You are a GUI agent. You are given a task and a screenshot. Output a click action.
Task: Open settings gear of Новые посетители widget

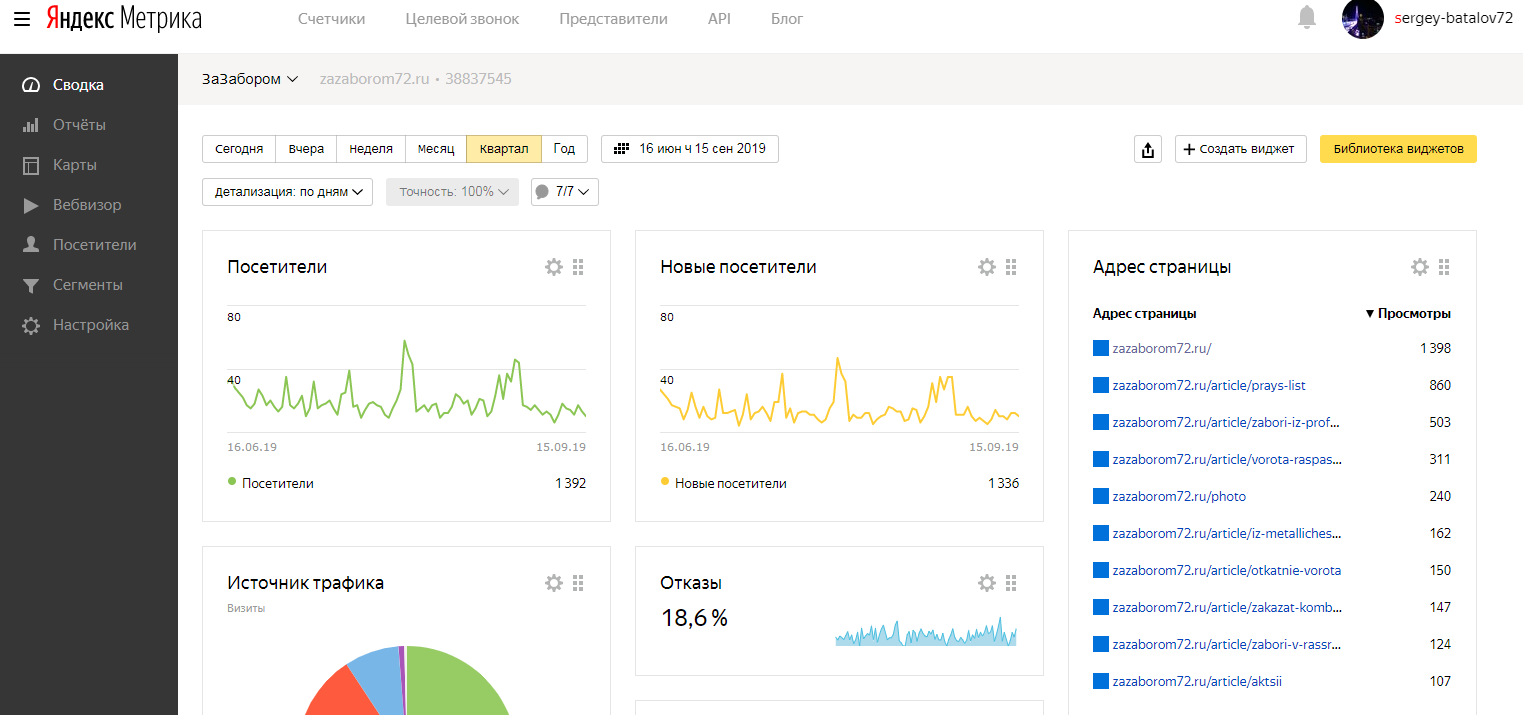click(x=987, y=267)
